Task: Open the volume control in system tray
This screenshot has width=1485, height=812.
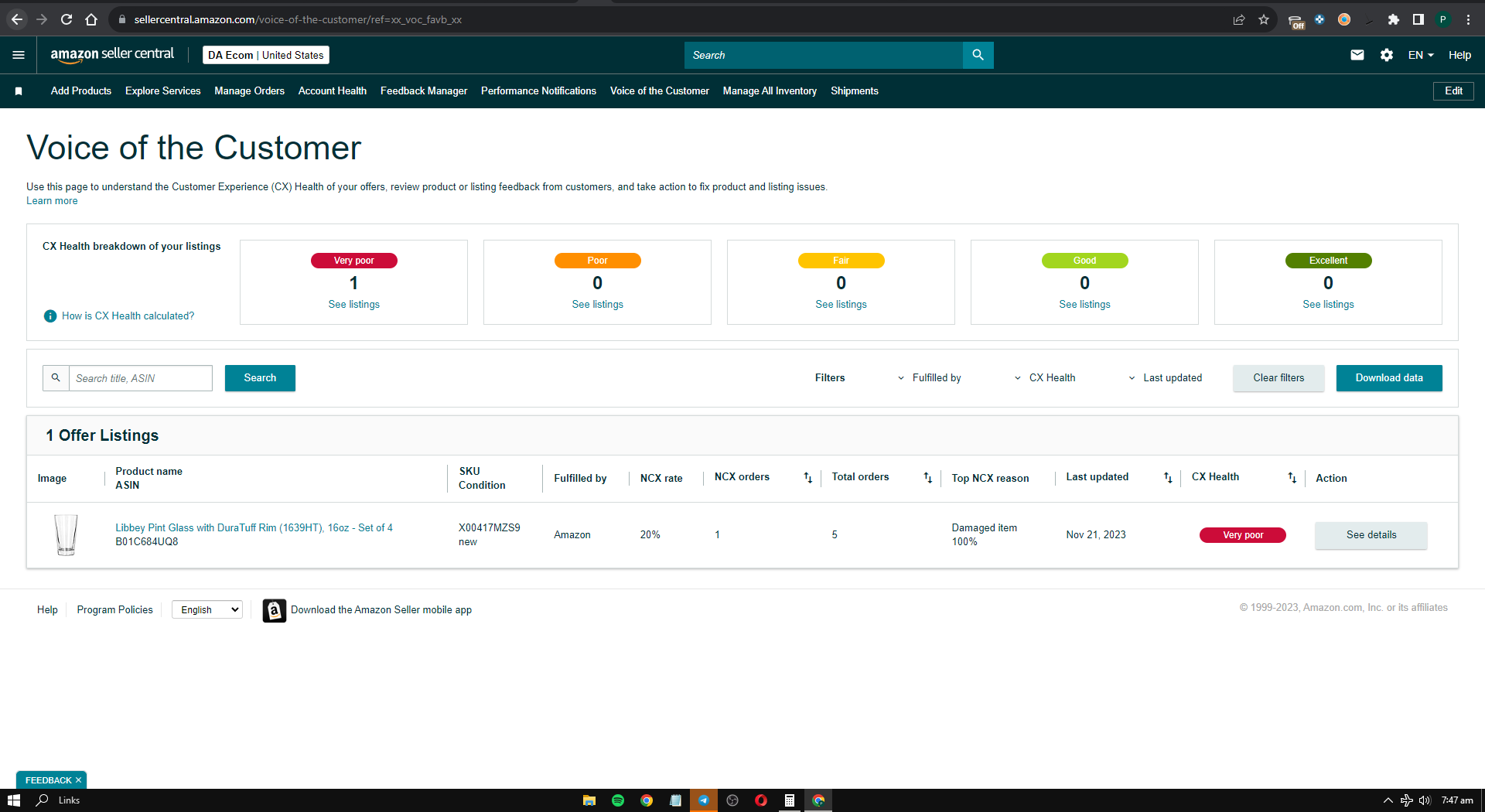Action: pos(1425,800)
